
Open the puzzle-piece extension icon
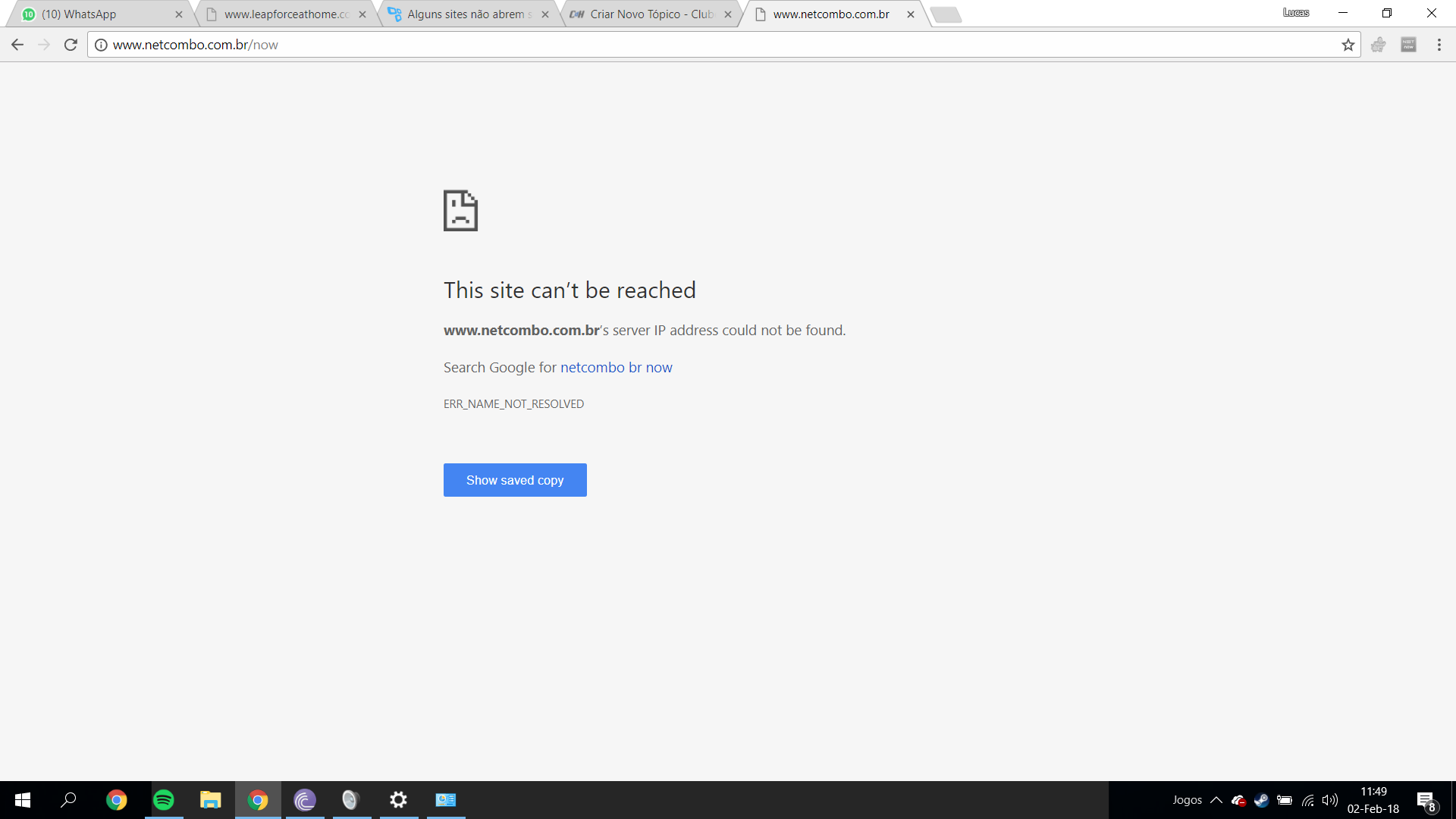tap(1378, 45)
